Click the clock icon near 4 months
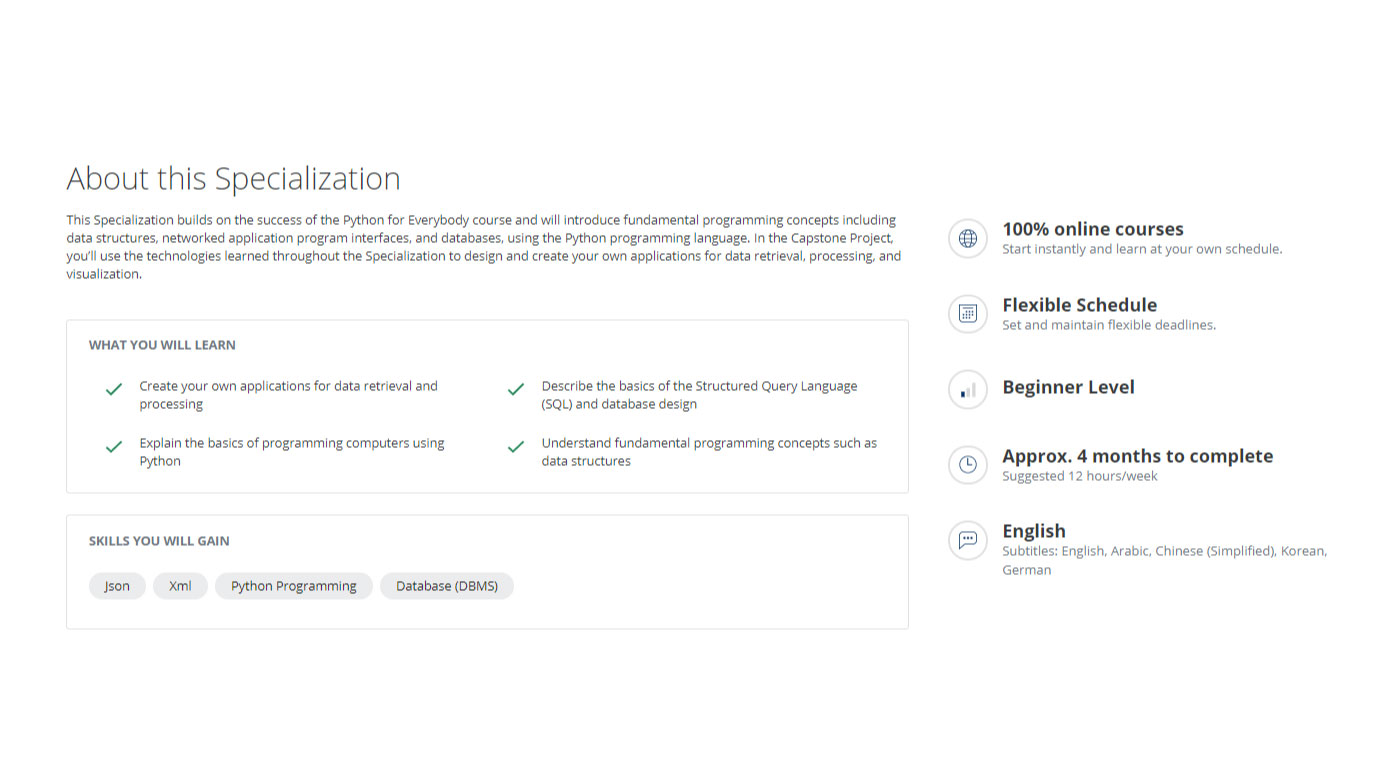 (967, 464)
